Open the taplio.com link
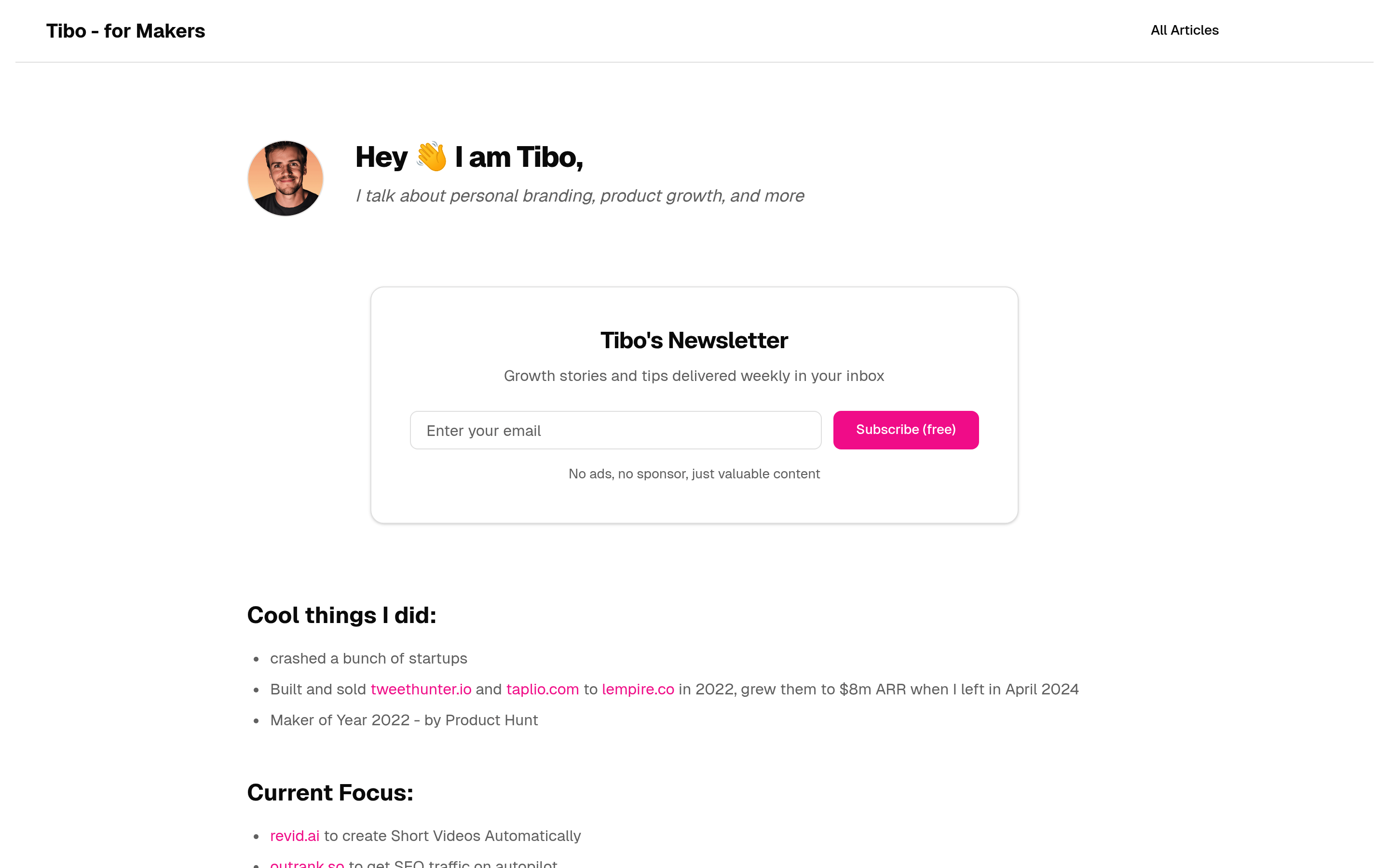The width and height of the screenshot is (1389, 868). click(x=543, y=689)
